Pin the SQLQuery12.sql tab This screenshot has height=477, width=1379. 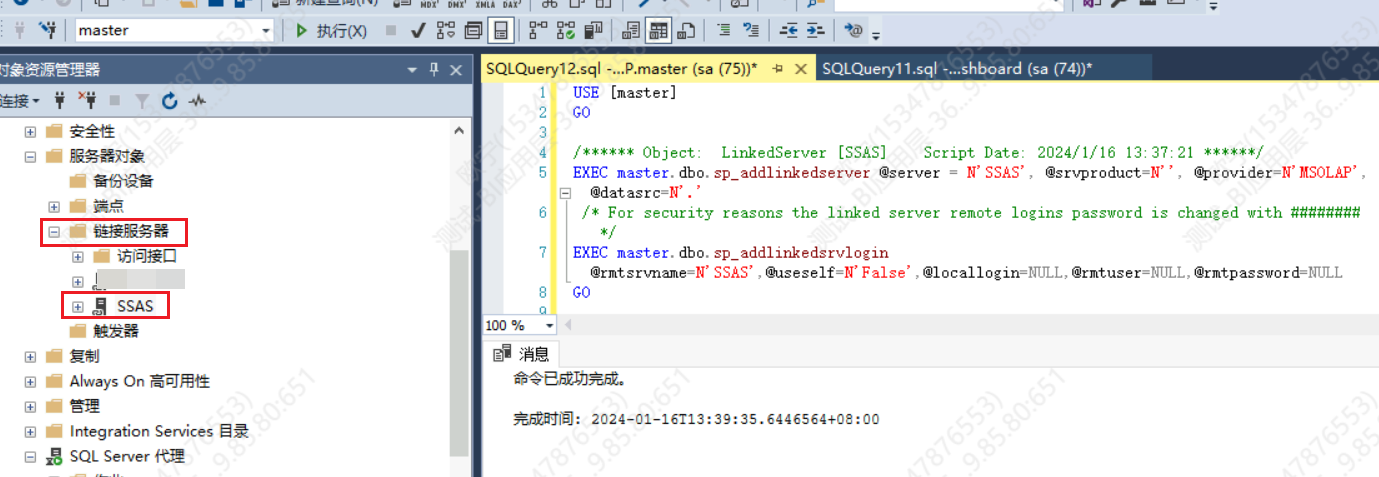(778, 69)
